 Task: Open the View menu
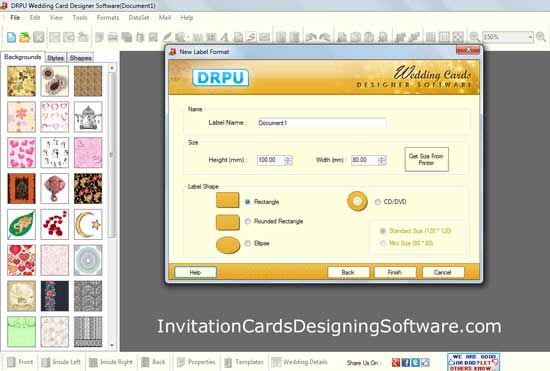(x=56, y=18)
